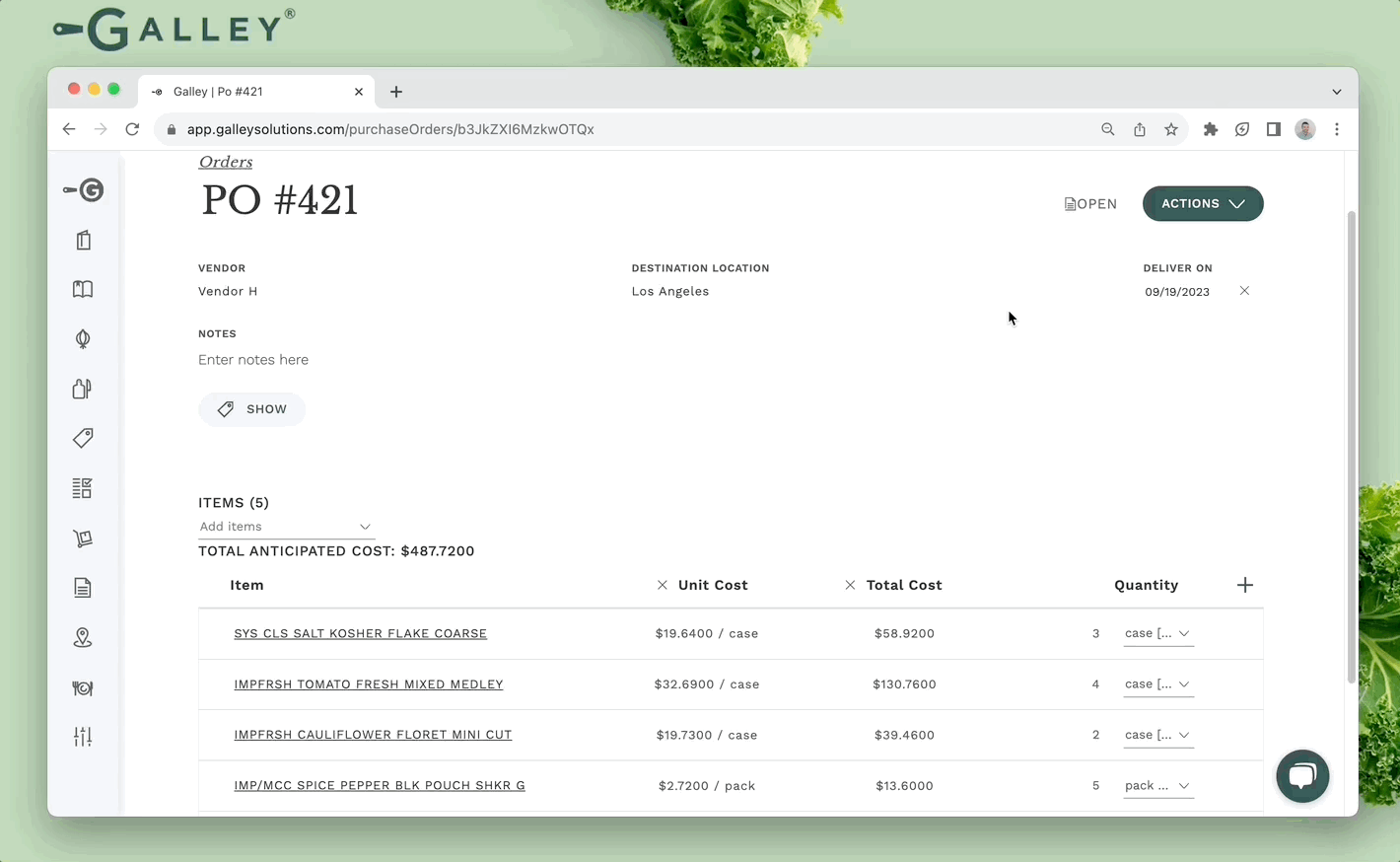Click the plus icon to add a column
This screenshot has height=862, width=1400.
[x=1244, y=585]
